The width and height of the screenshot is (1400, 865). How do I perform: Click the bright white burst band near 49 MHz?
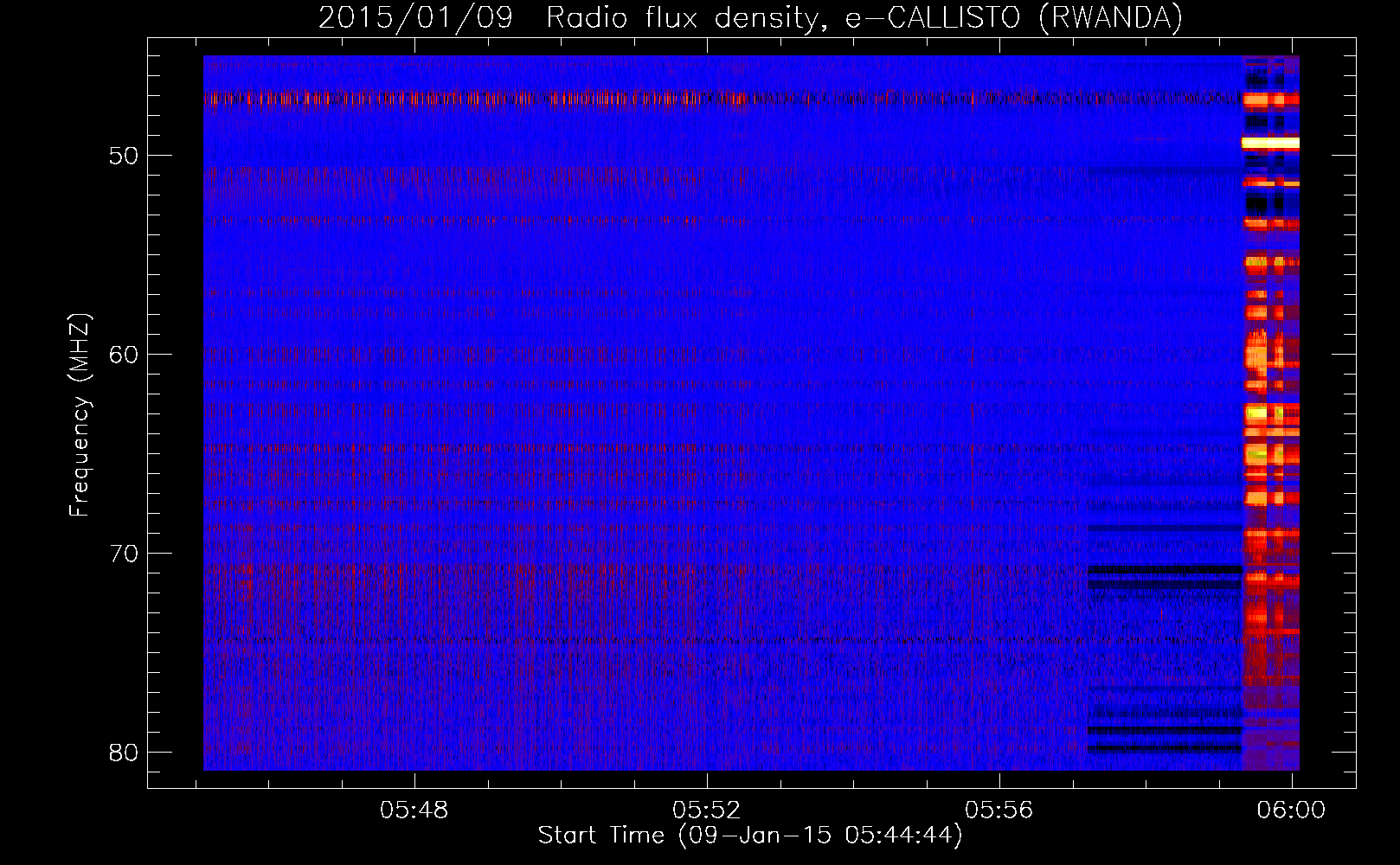pos(1270,143)
